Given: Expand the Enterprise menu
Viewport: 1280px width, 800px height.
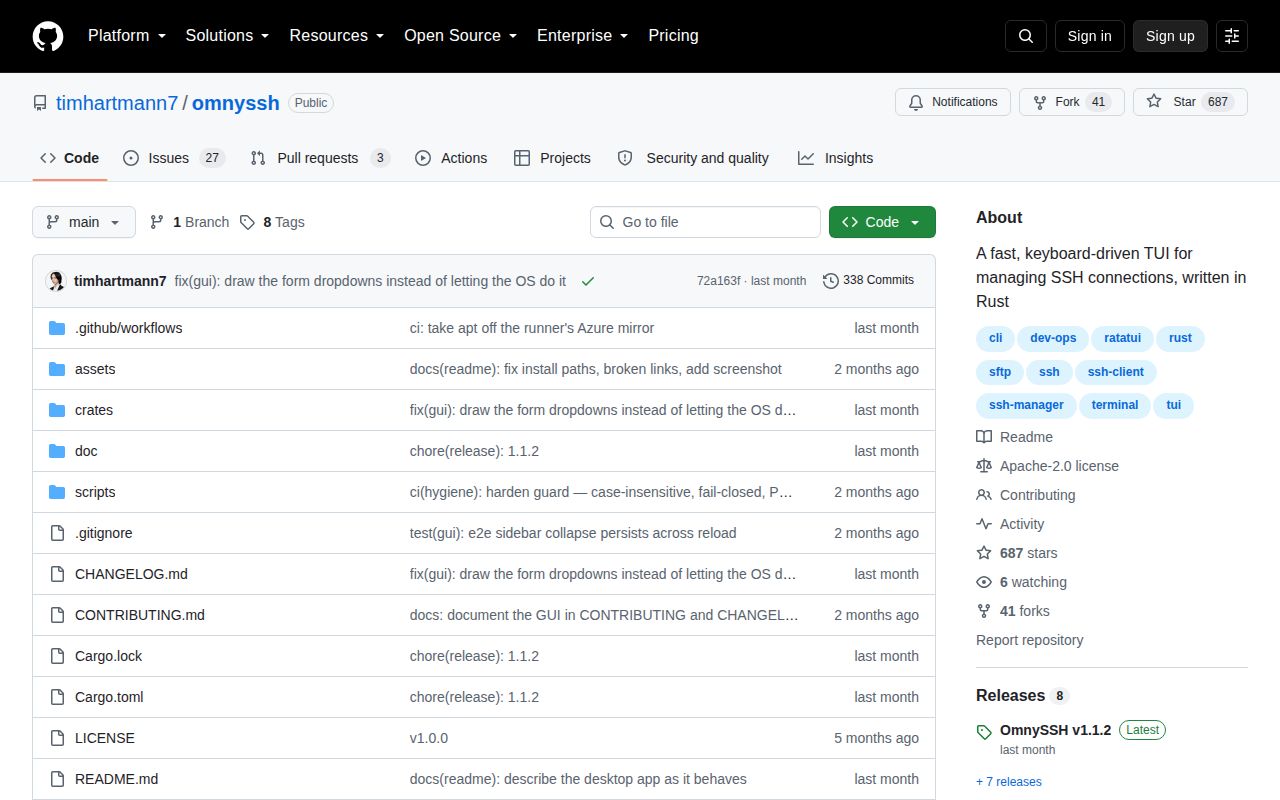Looking at the screenshot, I should [x=583, y=36].
